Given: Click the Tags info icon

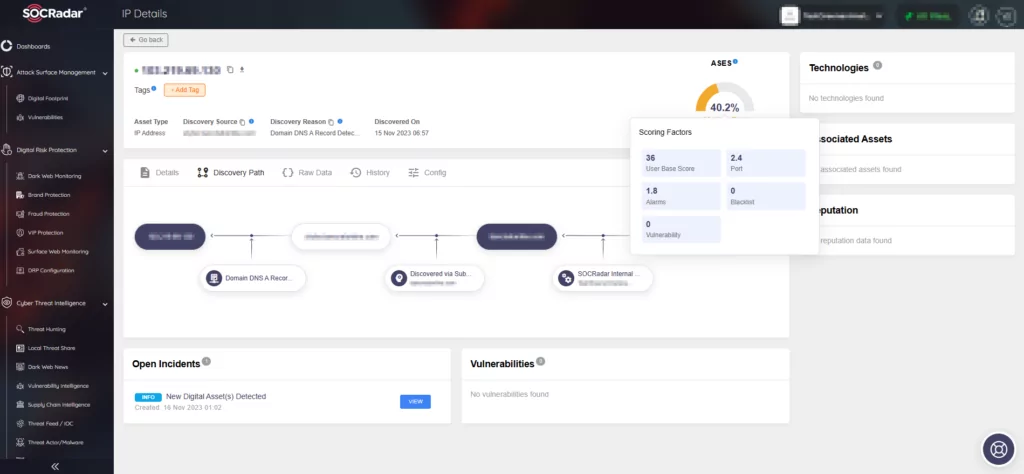Looking at the screenshot, I should click(154, 88).
